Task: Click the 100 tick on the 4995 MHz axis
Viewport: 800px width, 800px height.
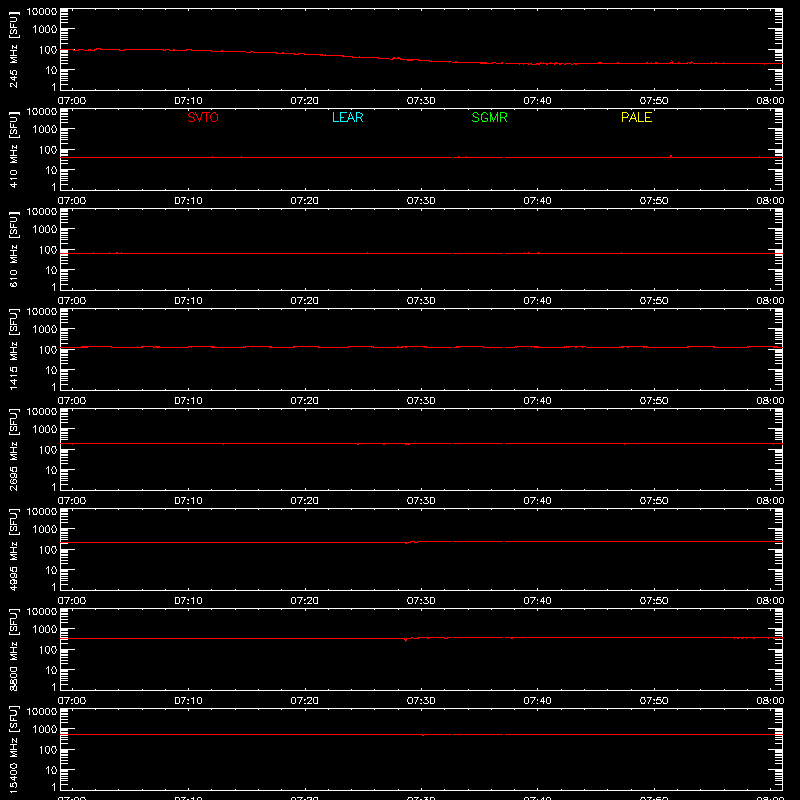Action: point(48,550)
